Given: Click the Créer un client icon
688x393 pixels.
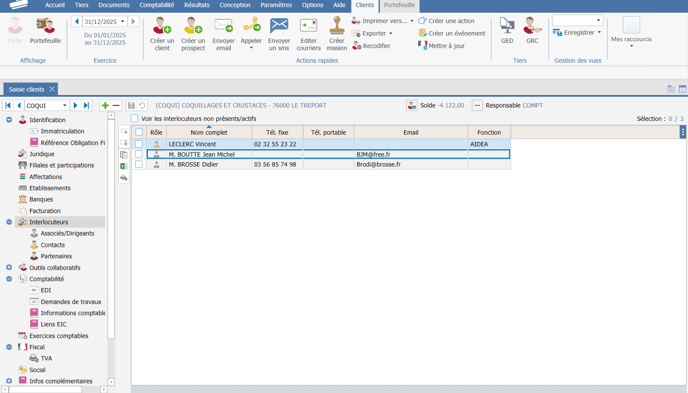Looking at the screenshot, I should 162,26.
